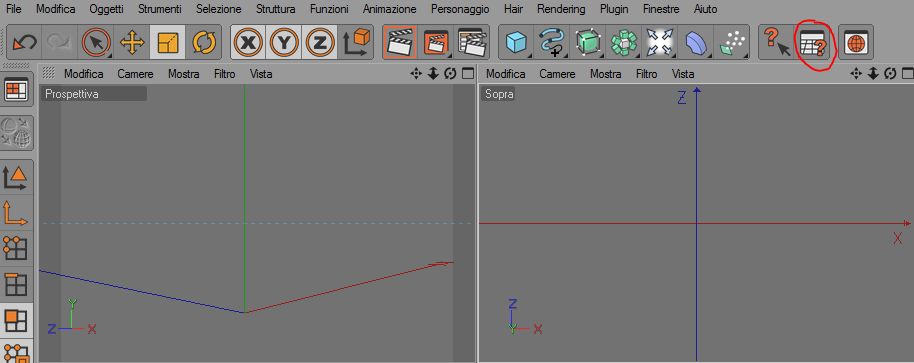The height and width of the screenshot is (363, 914).
Task: Open Filtro menu in the Sopra viewport
Action: tap(646, 74)
